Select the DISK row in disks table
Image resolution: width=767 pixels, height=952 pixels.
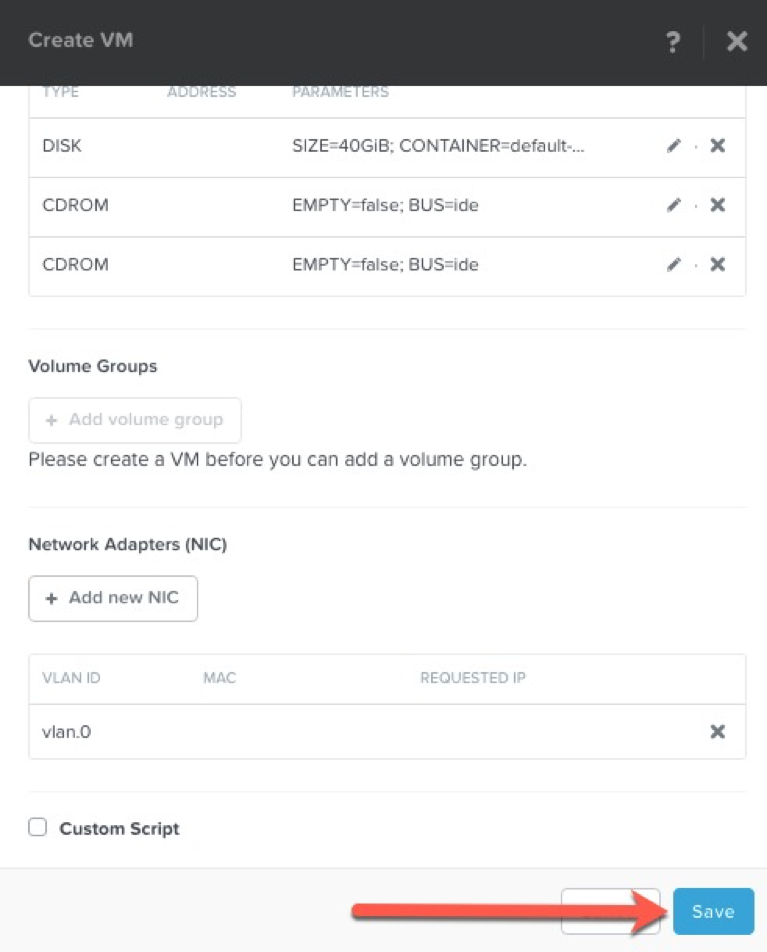point(387,148)
